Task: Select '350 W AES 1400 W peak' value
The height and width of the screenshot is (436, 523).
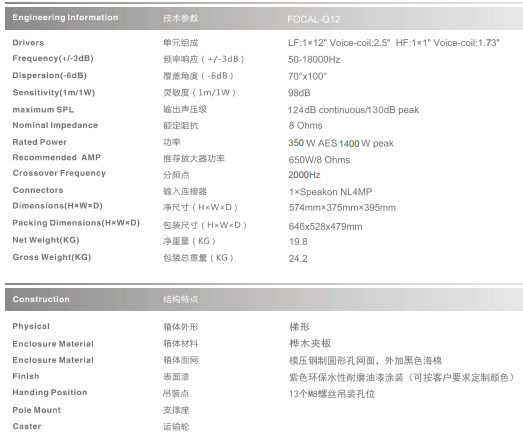Action: (341, 143)
